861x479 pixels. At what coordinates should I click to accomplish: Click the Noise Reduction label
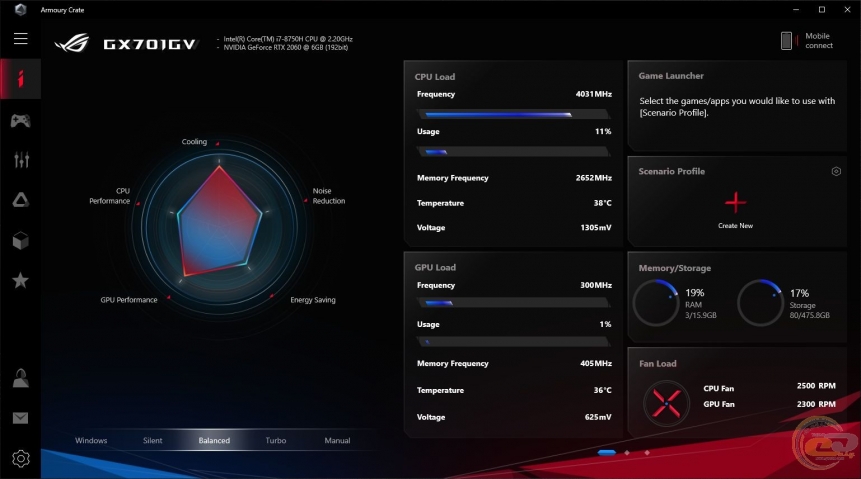point(328,196)
